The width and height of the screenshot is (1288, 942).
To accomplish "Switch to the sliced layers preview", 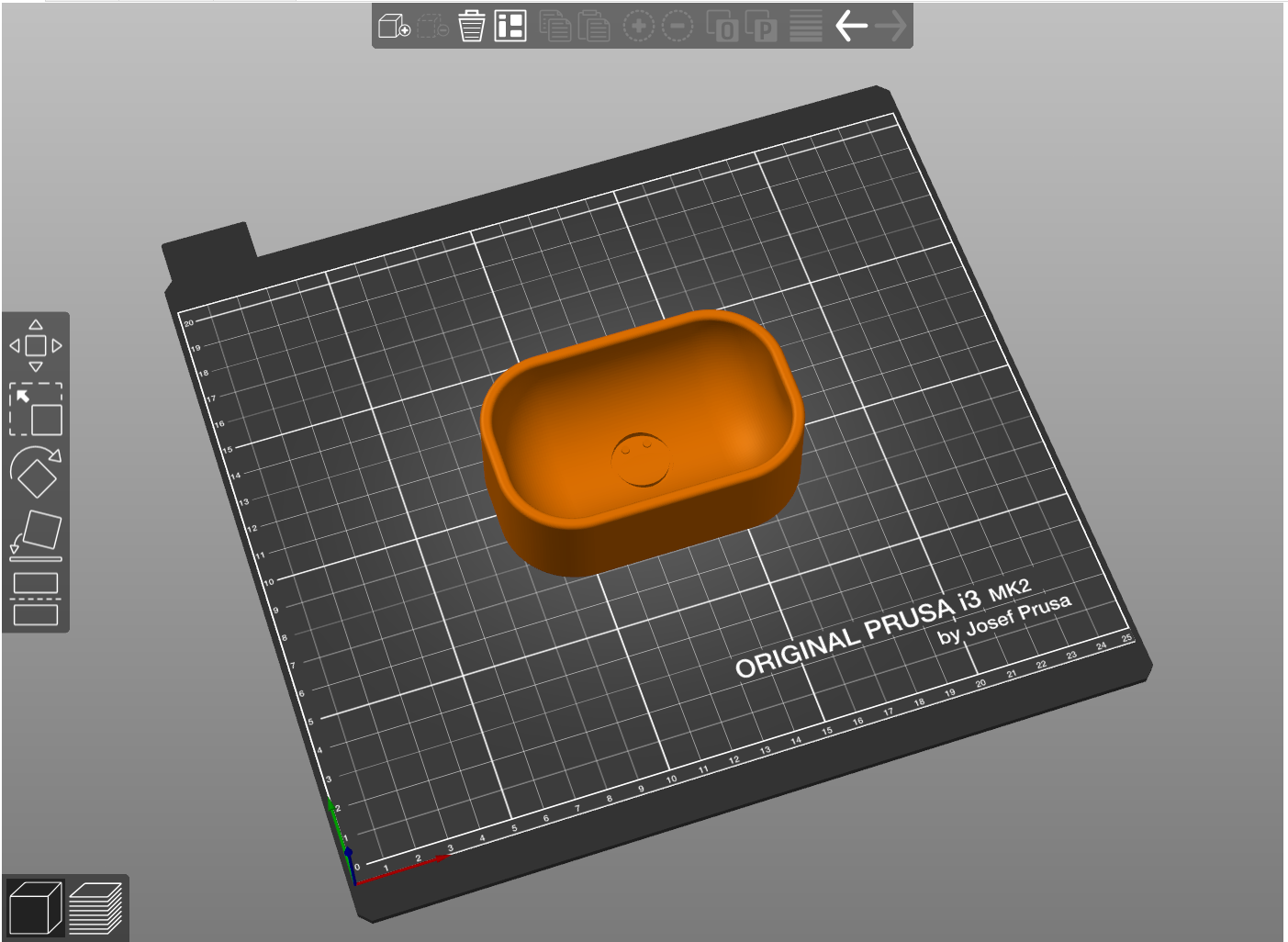I will click(x=95, y=907).
